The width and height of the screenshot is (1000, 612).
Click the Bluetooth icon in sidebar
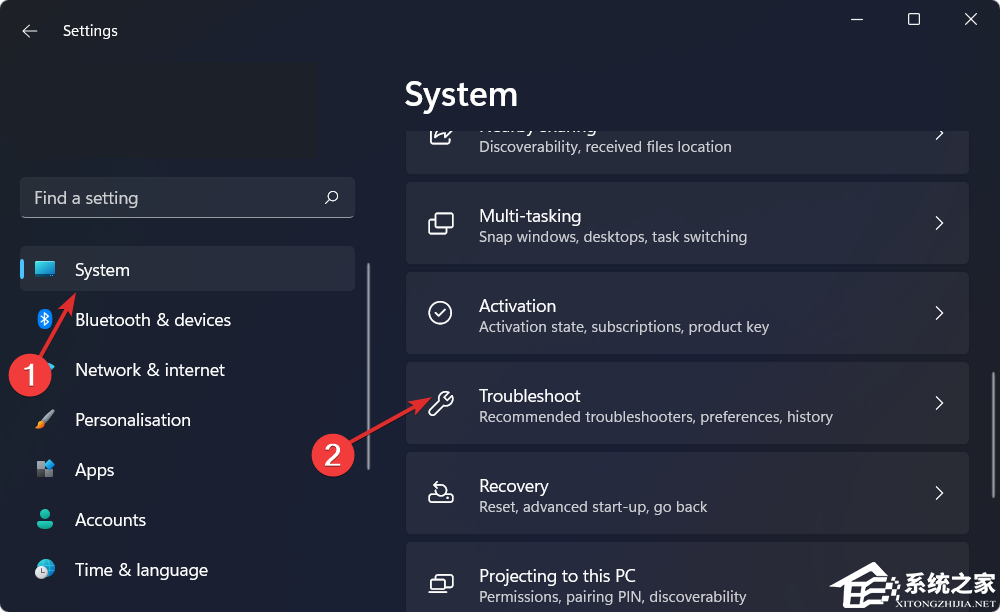pyautogui.click(x=45, y=320)
